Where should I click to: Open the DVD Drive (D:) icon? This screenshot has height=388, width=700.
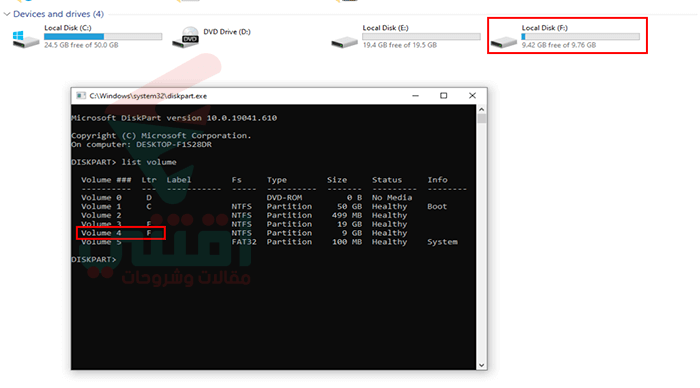click(x=185, y=37)
